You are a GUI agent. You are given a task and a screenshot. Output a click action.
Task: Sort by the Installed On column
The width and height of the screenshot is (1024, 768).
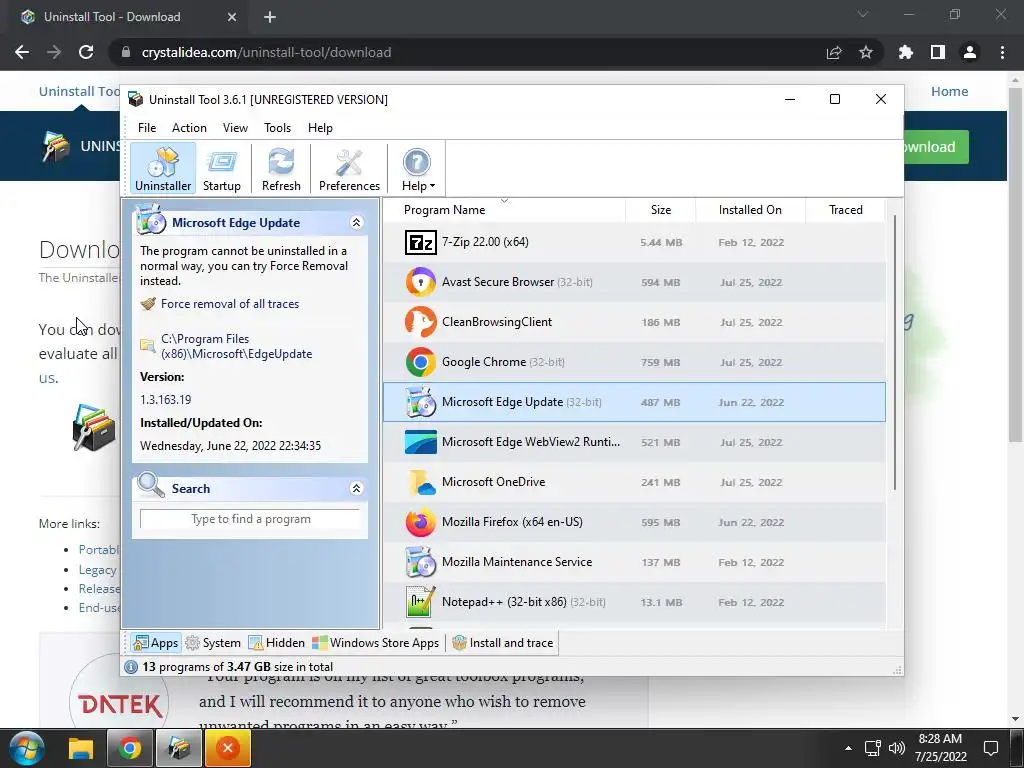(x=750, y=210)
